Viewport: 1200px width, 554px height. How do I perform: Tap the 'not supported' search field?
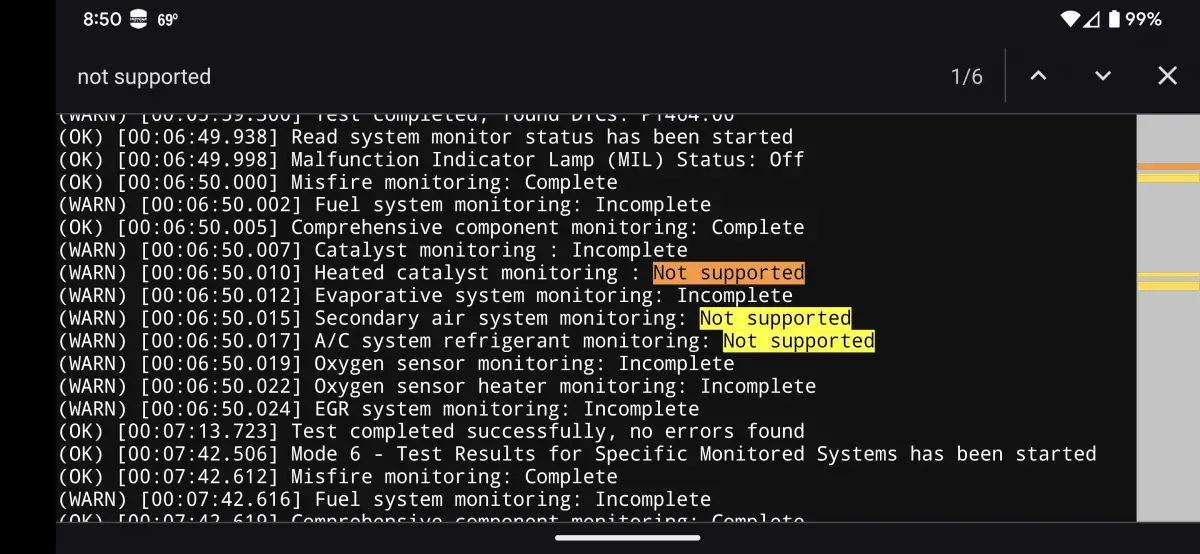500,77
